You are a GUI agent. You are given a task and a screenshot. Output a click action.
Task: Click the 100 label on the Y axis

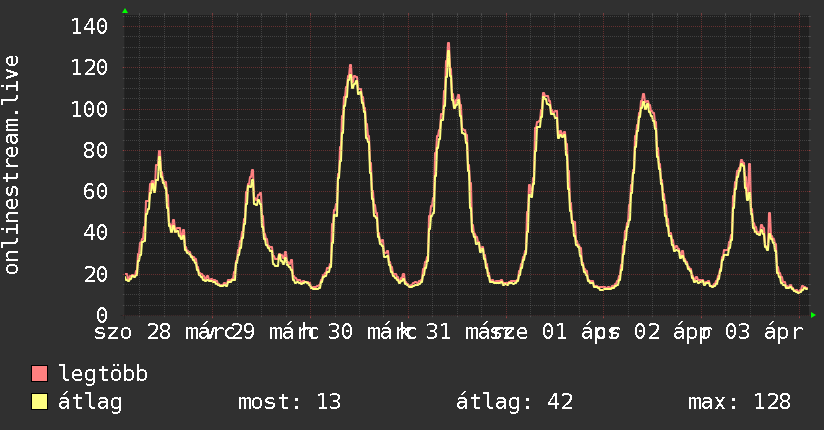point(89,109)
